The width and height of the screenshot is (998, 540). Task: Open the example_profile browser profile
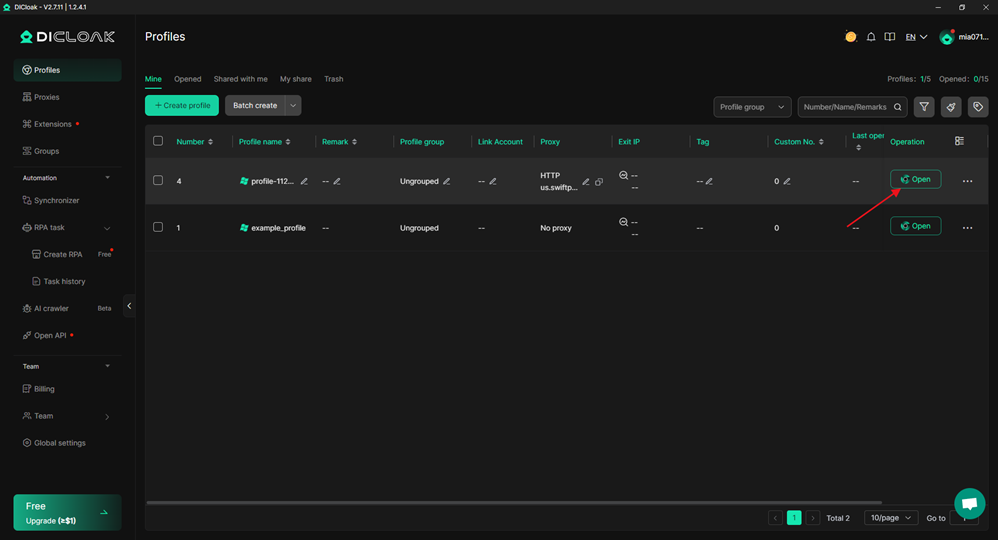(x=915, y=227)
